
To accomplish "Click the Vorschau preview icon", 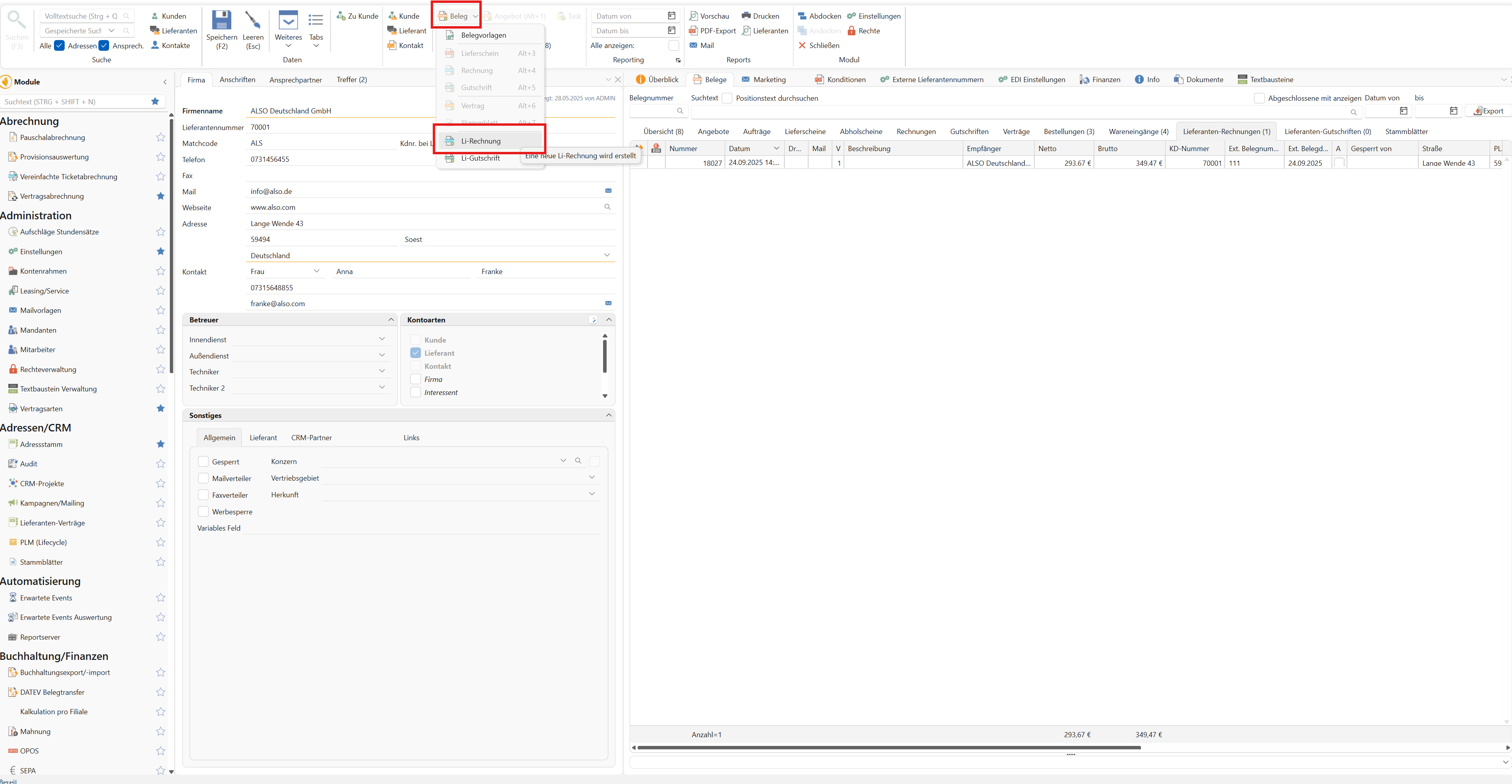I will 693,16.
